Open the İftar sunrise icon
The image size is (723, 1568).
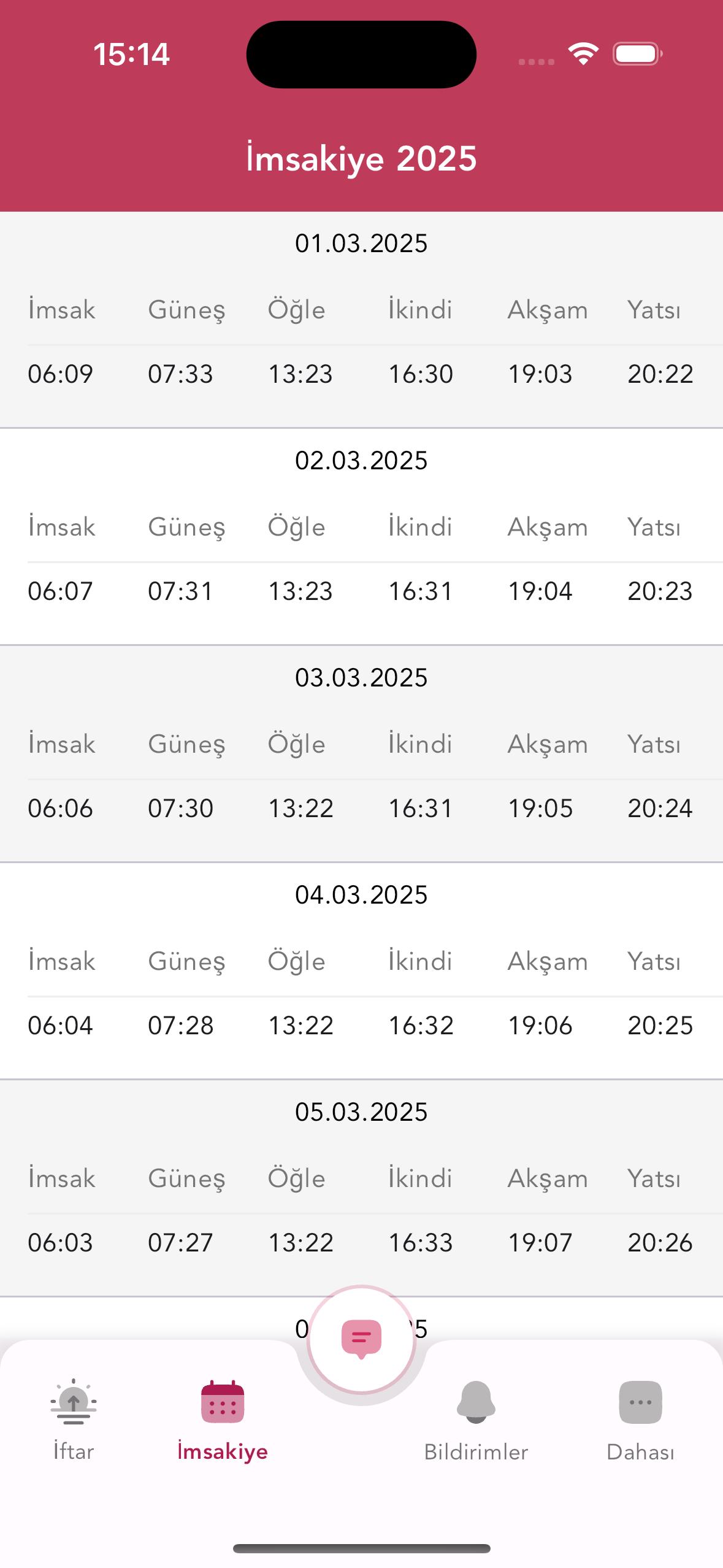(73, 1402)
